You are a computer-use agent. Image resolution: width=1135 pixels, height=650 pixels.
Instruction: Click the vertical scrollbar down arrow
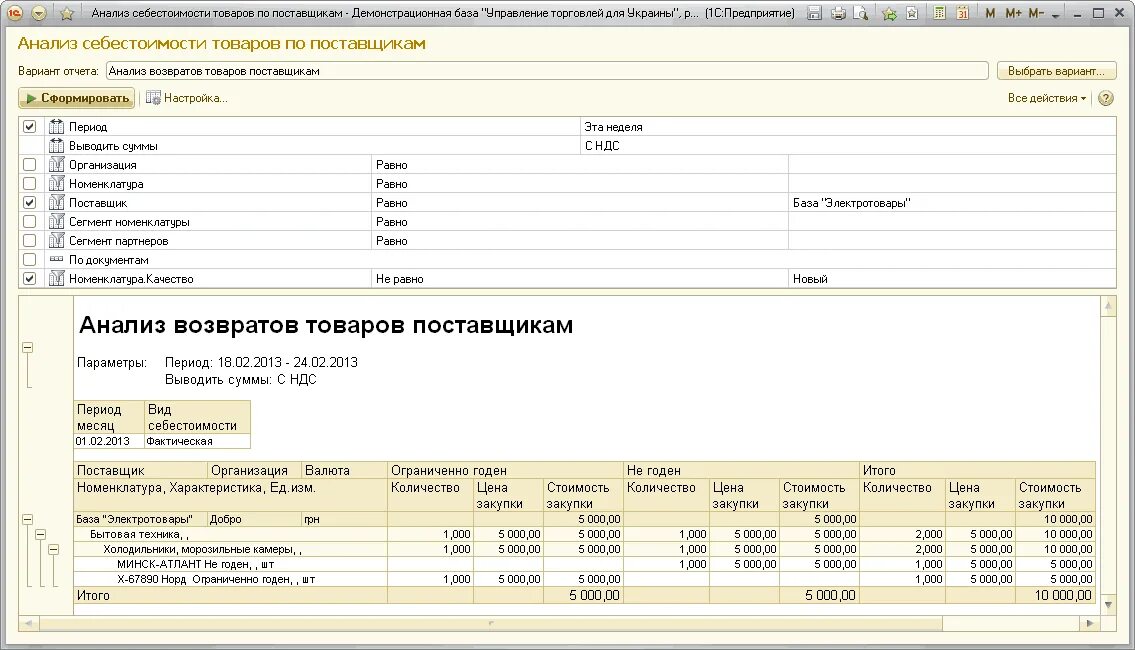[1108, 604]
